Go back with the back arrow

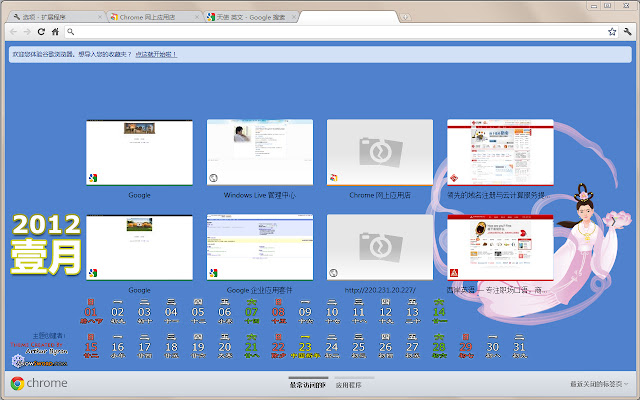13,32
